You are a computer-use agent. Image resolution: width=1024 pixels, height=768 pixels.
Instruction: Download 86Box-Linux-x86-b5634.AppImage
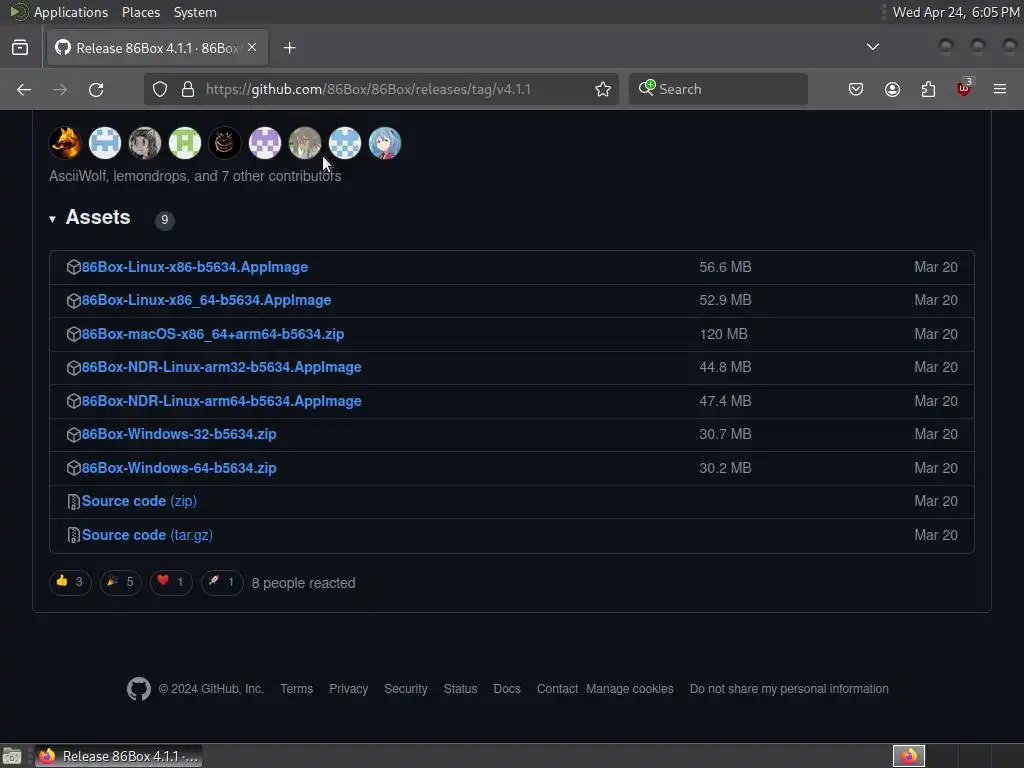pyautogui.click(x=195, y=267)
